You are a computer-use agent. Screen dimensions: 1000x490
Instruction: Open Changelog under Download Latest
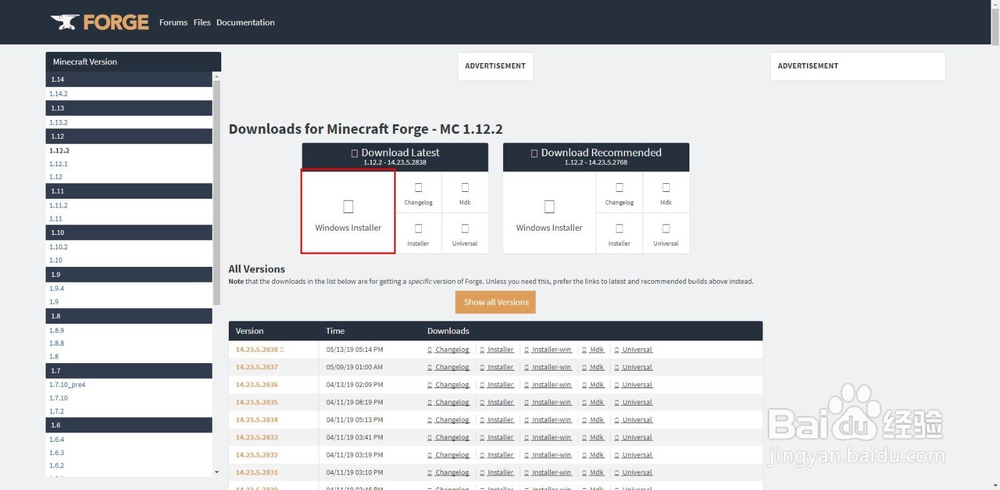[x=418, y=193]
